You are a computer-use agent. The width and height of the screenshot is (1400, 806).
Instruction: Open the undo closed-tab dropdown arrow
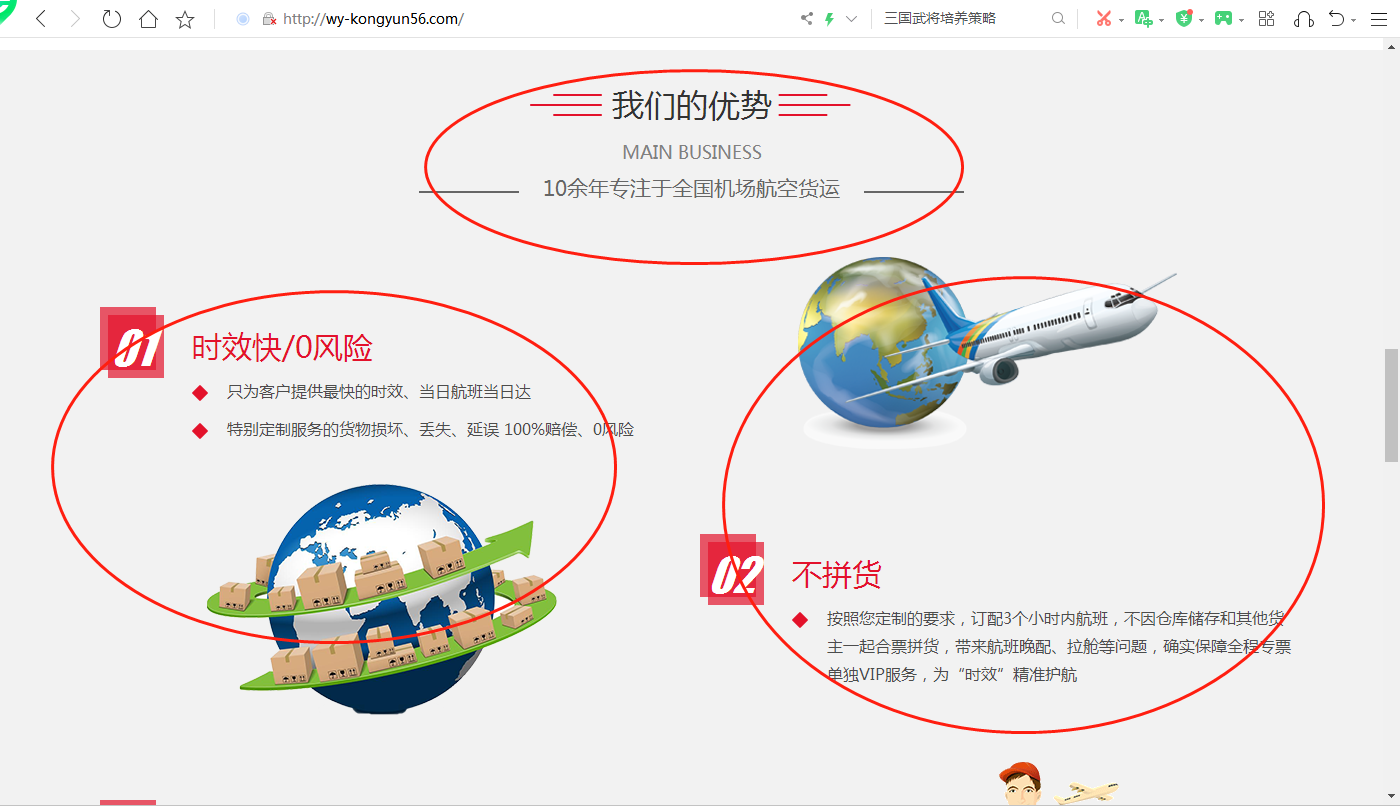(x=1354, y=20)
